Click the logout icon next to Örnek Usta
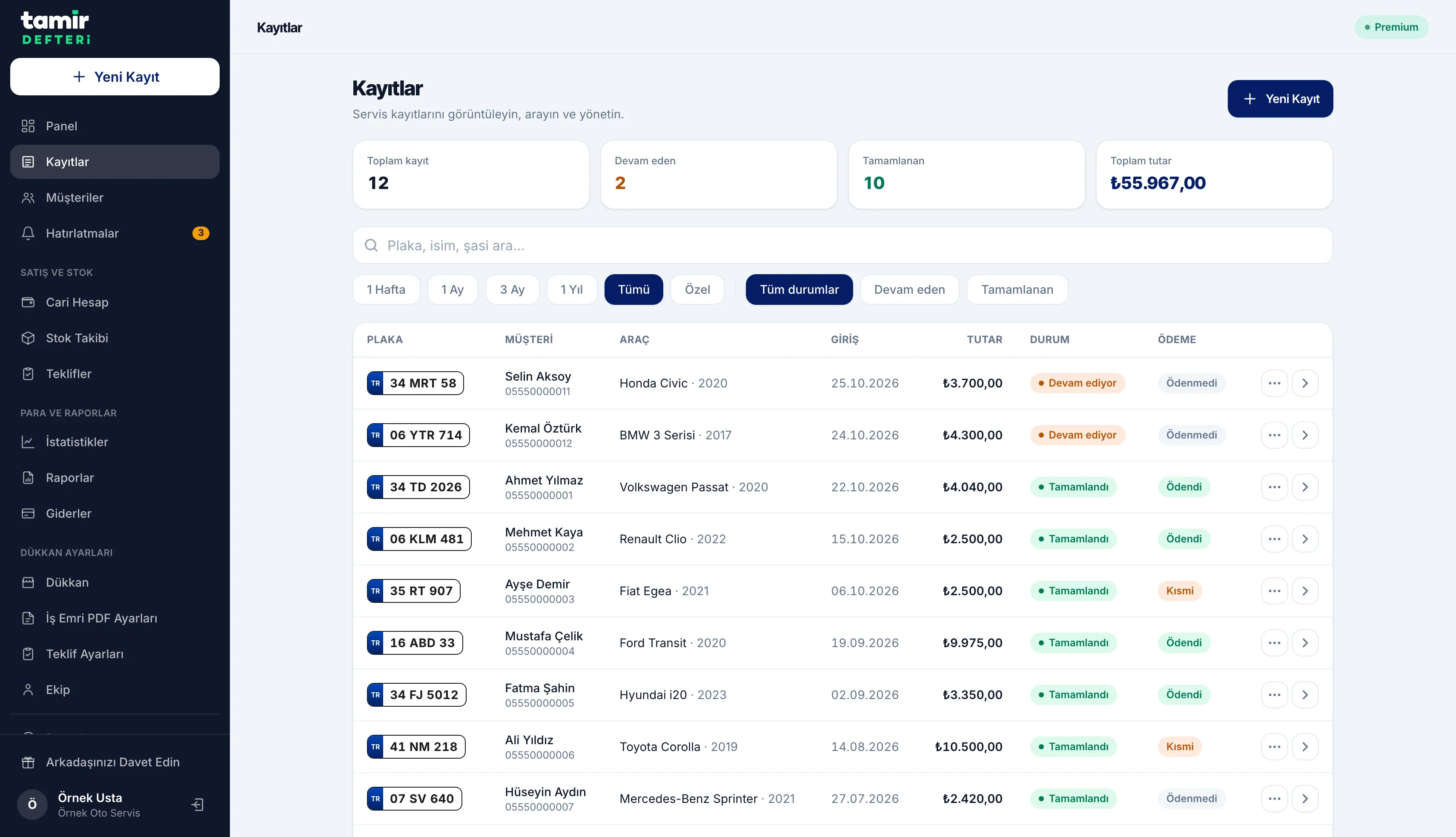Image resolution: width=1456 pixels, height=837 pixels. point(197,804)
